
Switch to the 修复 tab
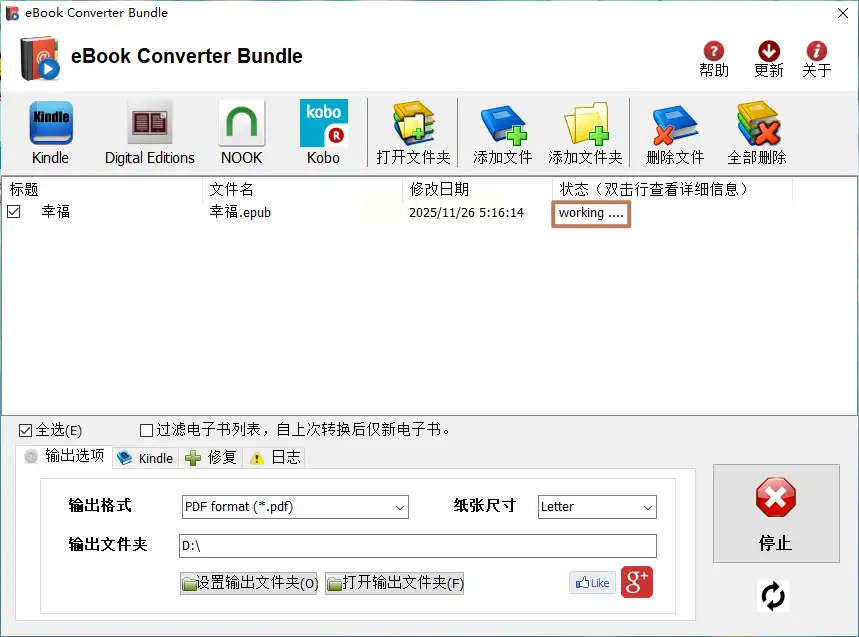point(210,458)
